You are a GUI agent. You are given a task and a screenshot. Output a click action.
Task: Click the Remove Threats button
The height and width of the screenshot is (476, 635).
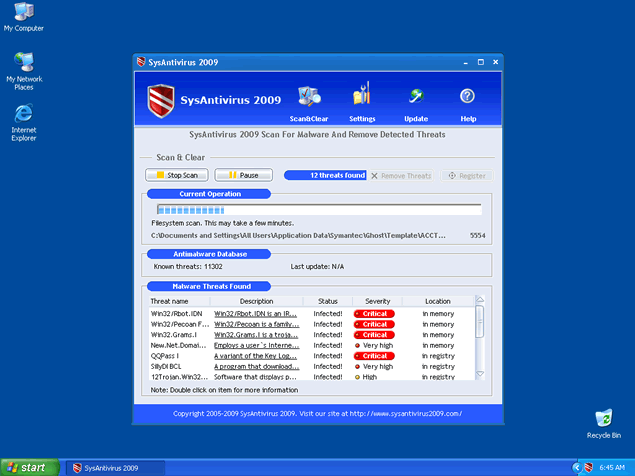coord(401,176)
